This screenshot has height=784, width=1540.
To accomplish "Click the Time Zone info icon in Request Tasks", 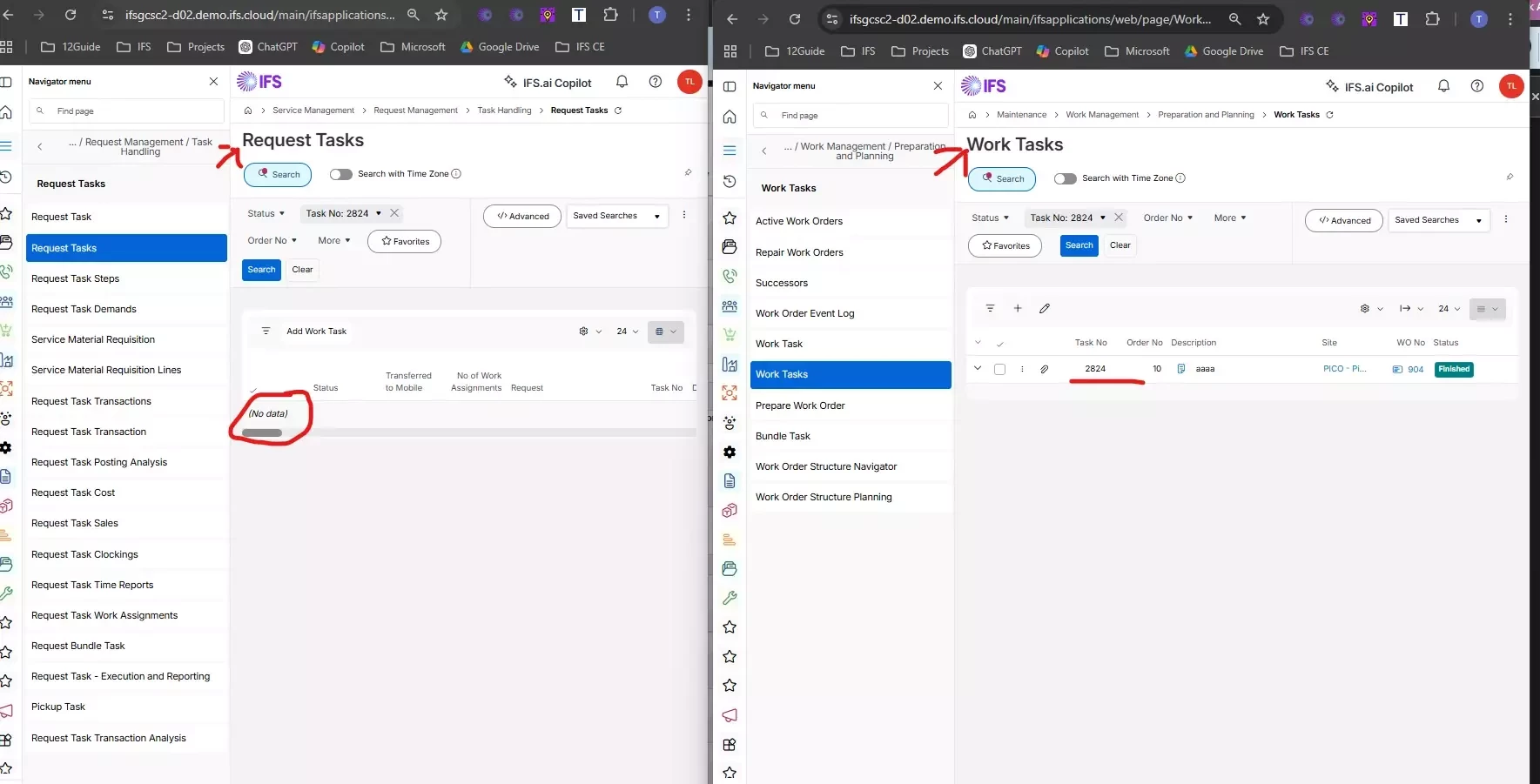I will (456, 174).
